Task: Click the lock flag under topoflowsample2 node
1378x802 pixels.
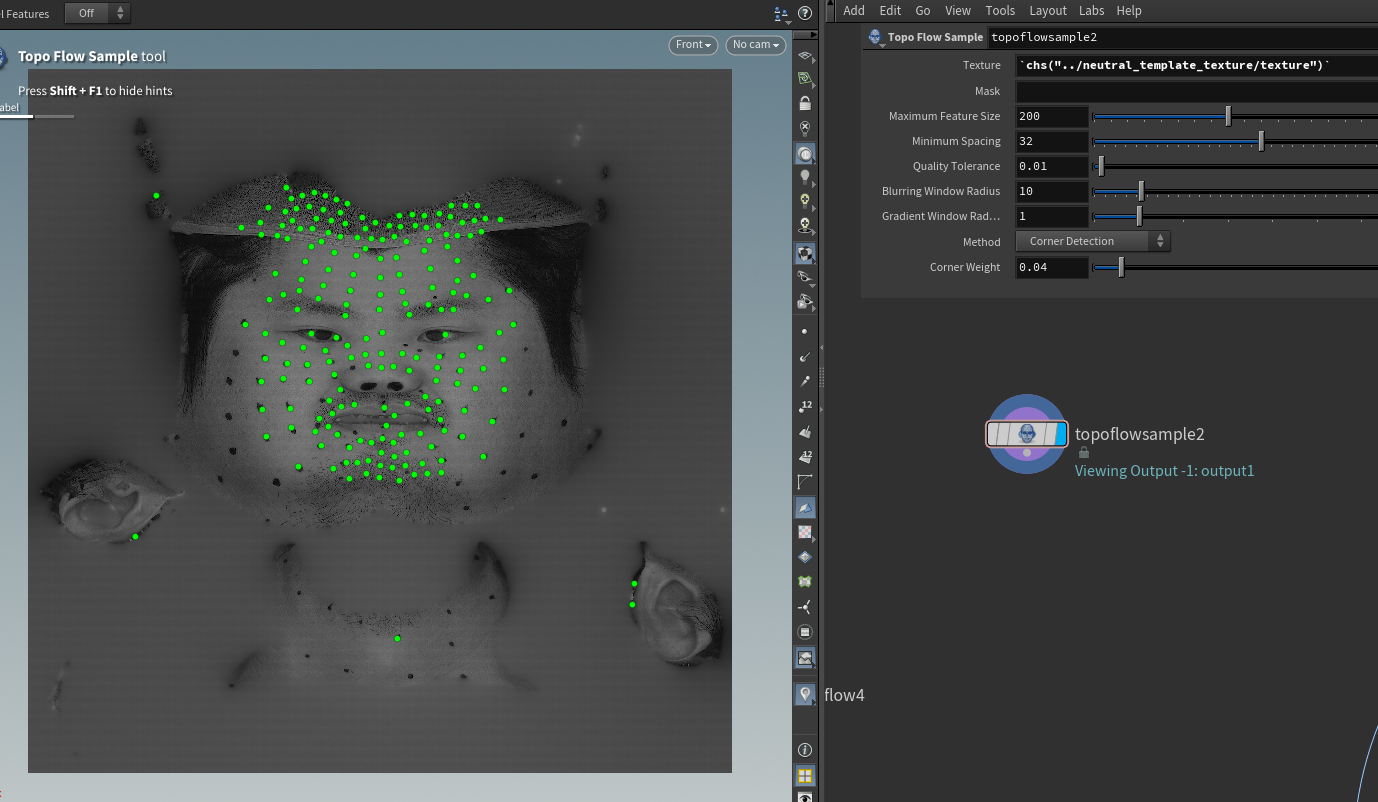Action: 1084,452
